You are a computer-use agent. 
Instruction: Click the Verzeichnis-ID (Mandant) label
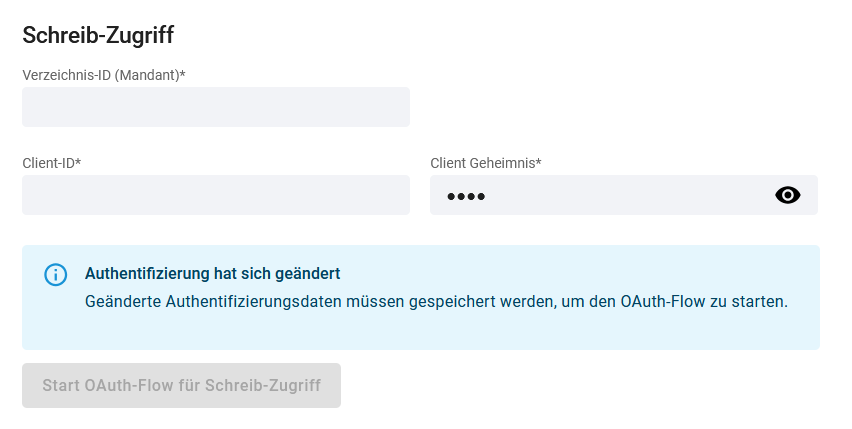(x=104, y=75)
